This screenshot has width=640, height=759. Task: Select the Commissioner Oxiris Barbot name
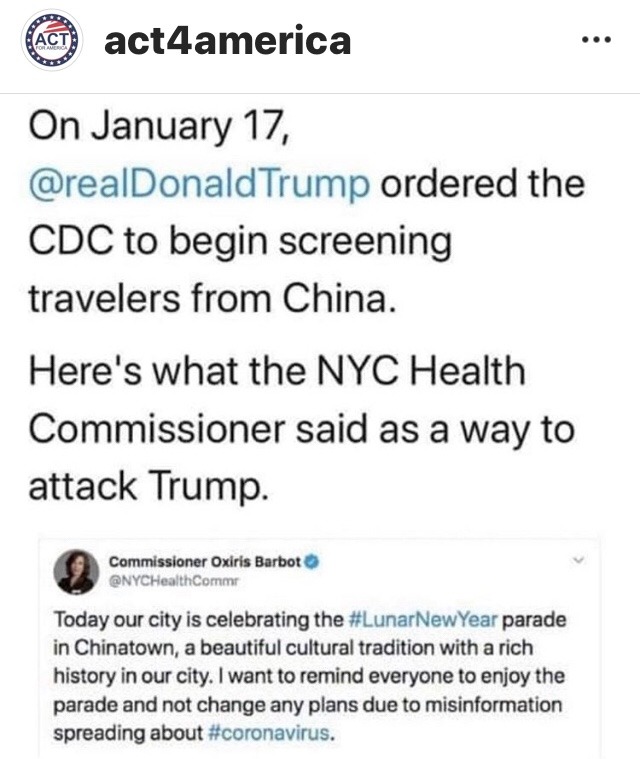(x=205, y=562)
